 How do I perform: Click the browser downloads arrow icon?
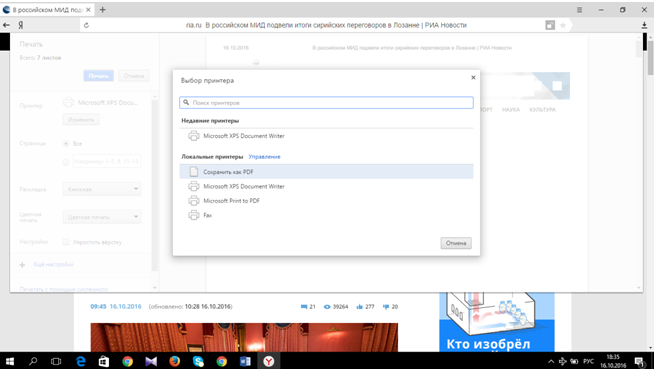coord(644,25)
